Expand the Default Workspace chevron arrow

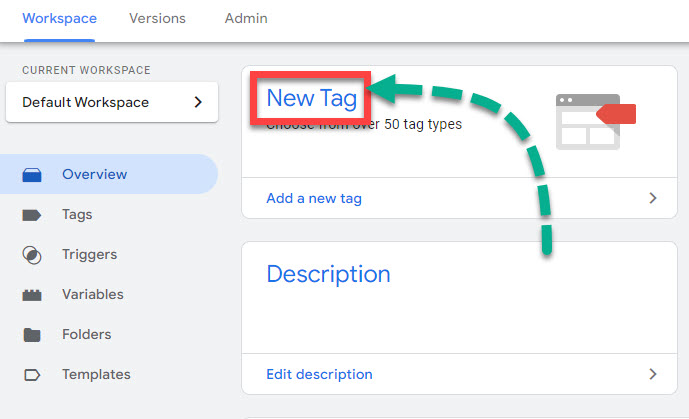pyautogui.click(x=198, y=102)
